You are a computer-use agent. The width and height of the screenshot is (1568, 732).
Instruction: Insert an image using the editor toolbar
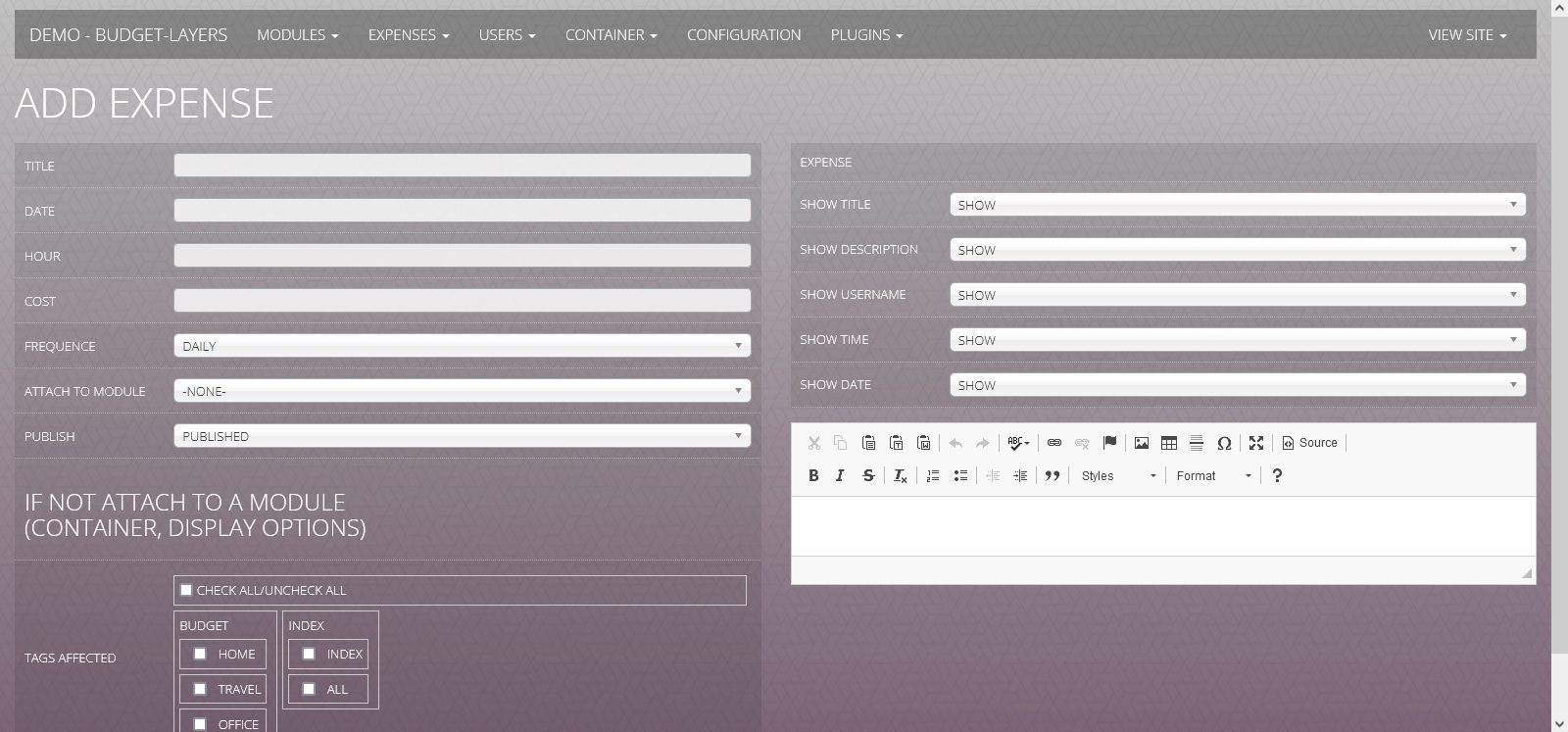click(x=1142, y=443)
